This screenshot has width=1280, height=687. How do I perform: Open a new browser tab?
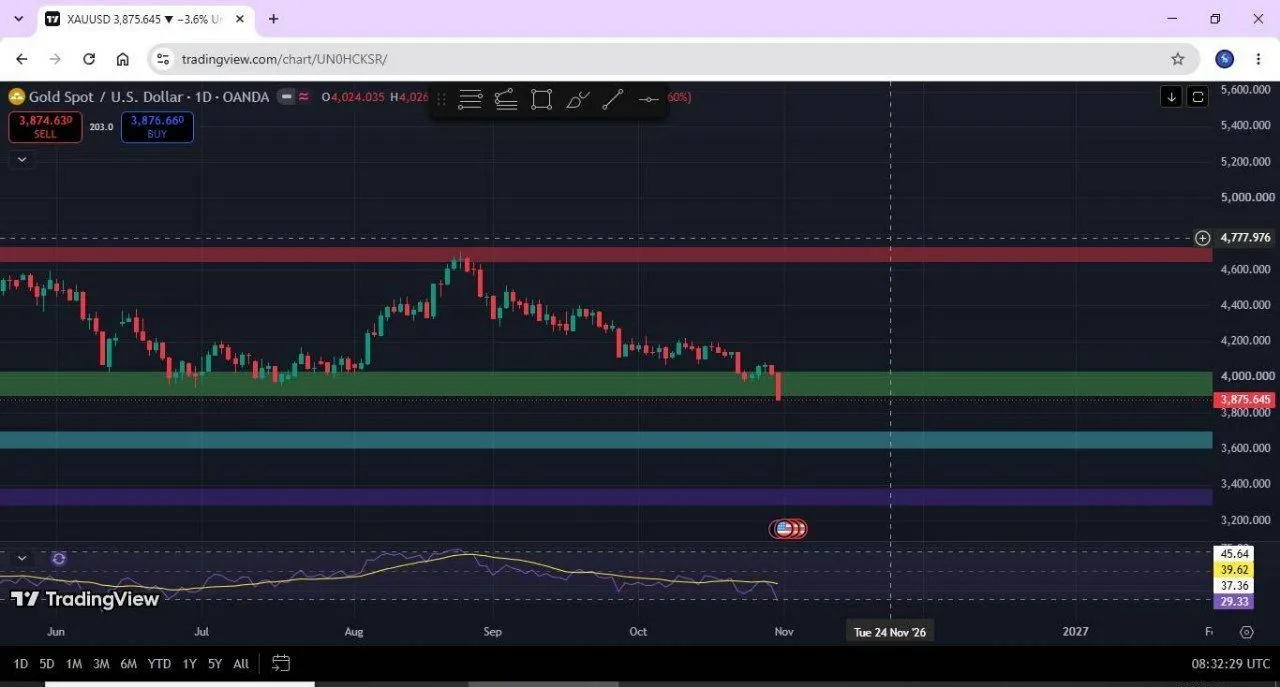274,19
